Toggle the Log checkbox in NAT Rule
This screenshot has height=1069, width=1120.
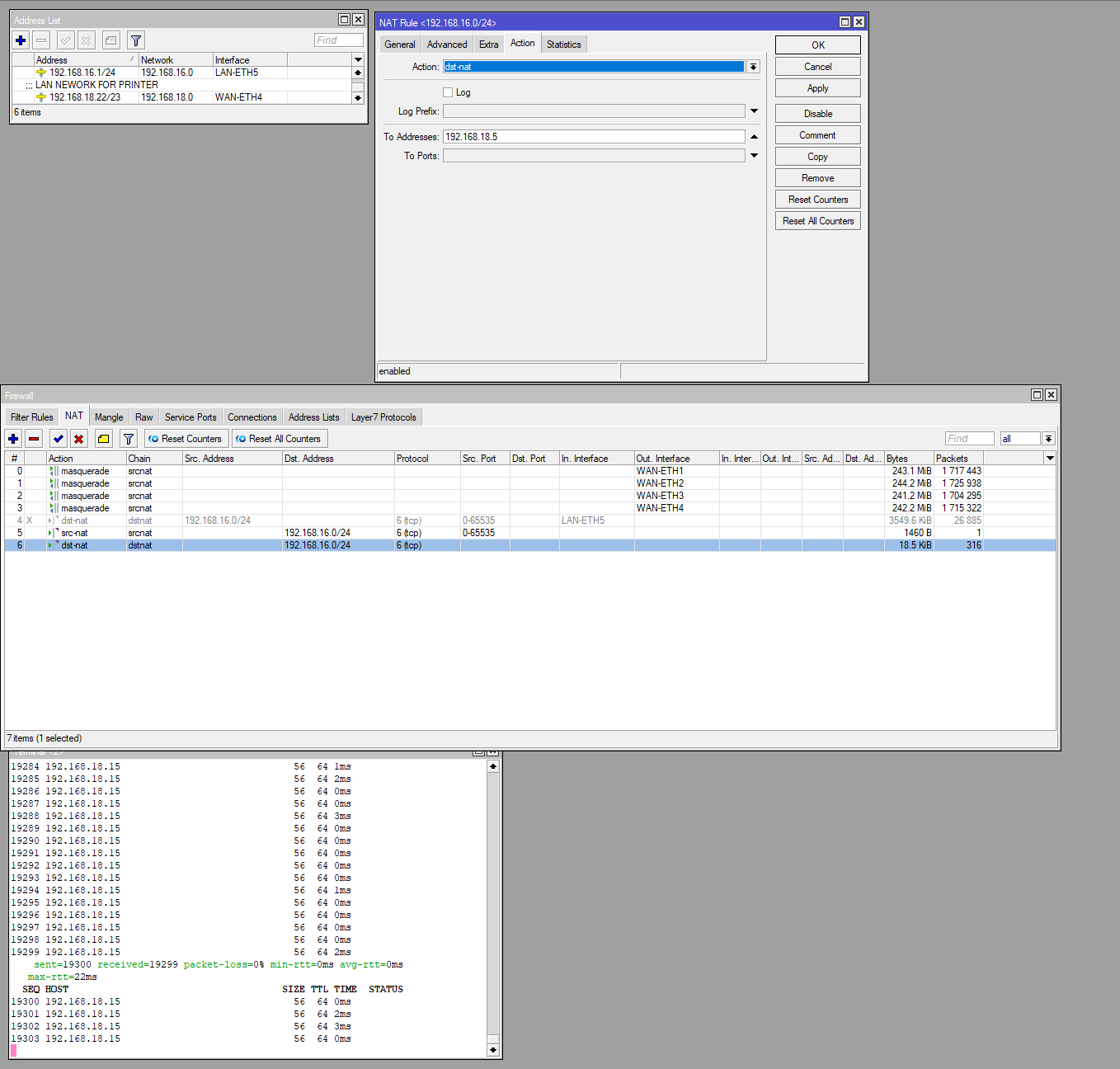(448, 92)
